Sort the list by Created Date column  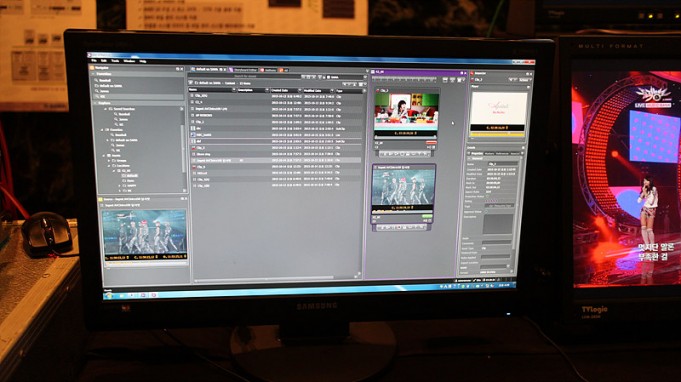[285, 91]
